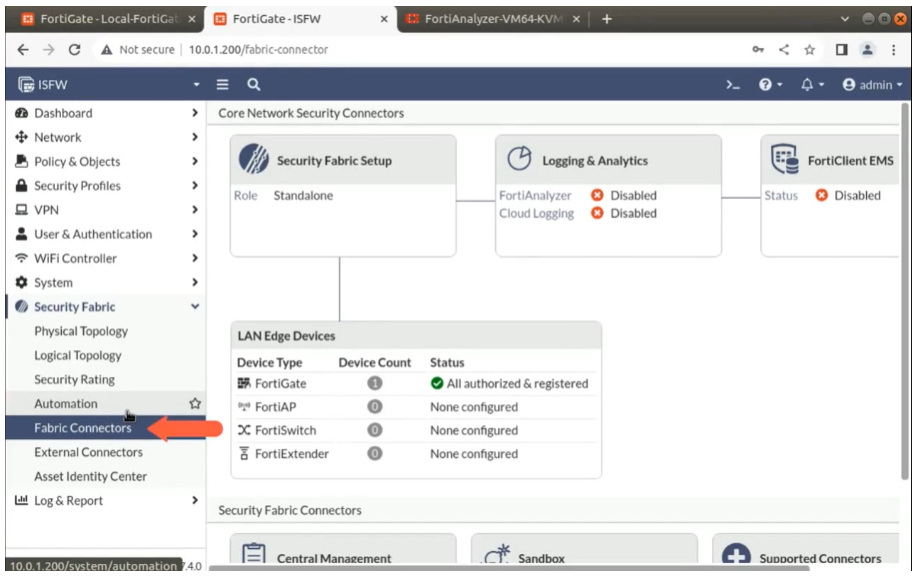917x584 pixels.
Task: Click the Logging & Analytics icon
Action: [519, 158]
